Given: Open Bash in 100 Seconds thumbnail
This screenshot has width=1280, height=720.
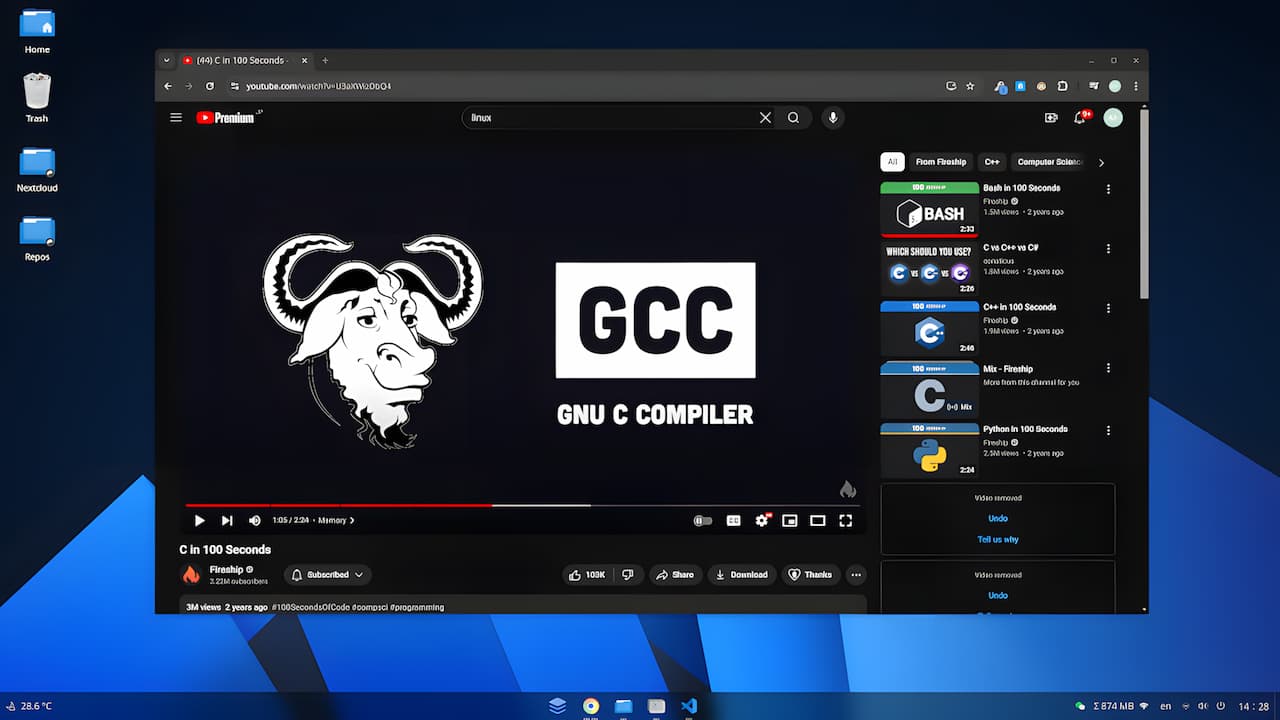Looking at the screenshot, I should point(929,209).
